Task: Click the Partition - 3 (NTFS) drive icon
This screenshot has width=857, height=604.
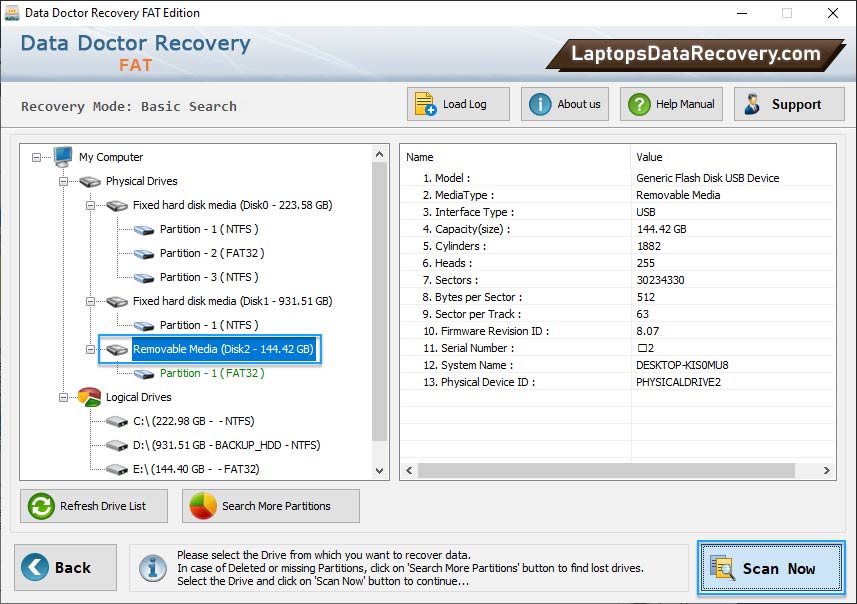Action: pos(144,278)
